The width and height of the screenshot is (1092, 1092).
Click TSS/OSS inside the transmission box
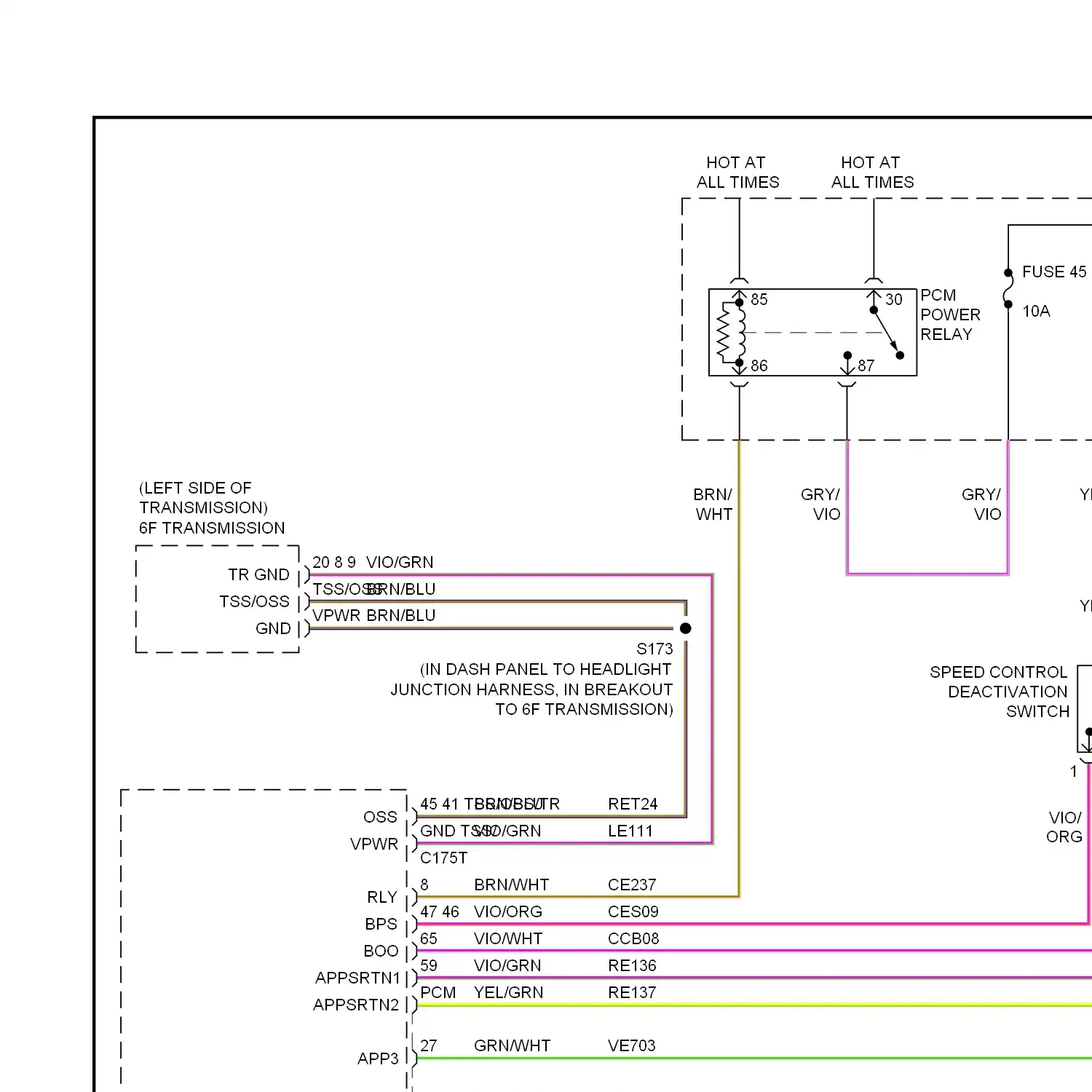click(254, 601)
